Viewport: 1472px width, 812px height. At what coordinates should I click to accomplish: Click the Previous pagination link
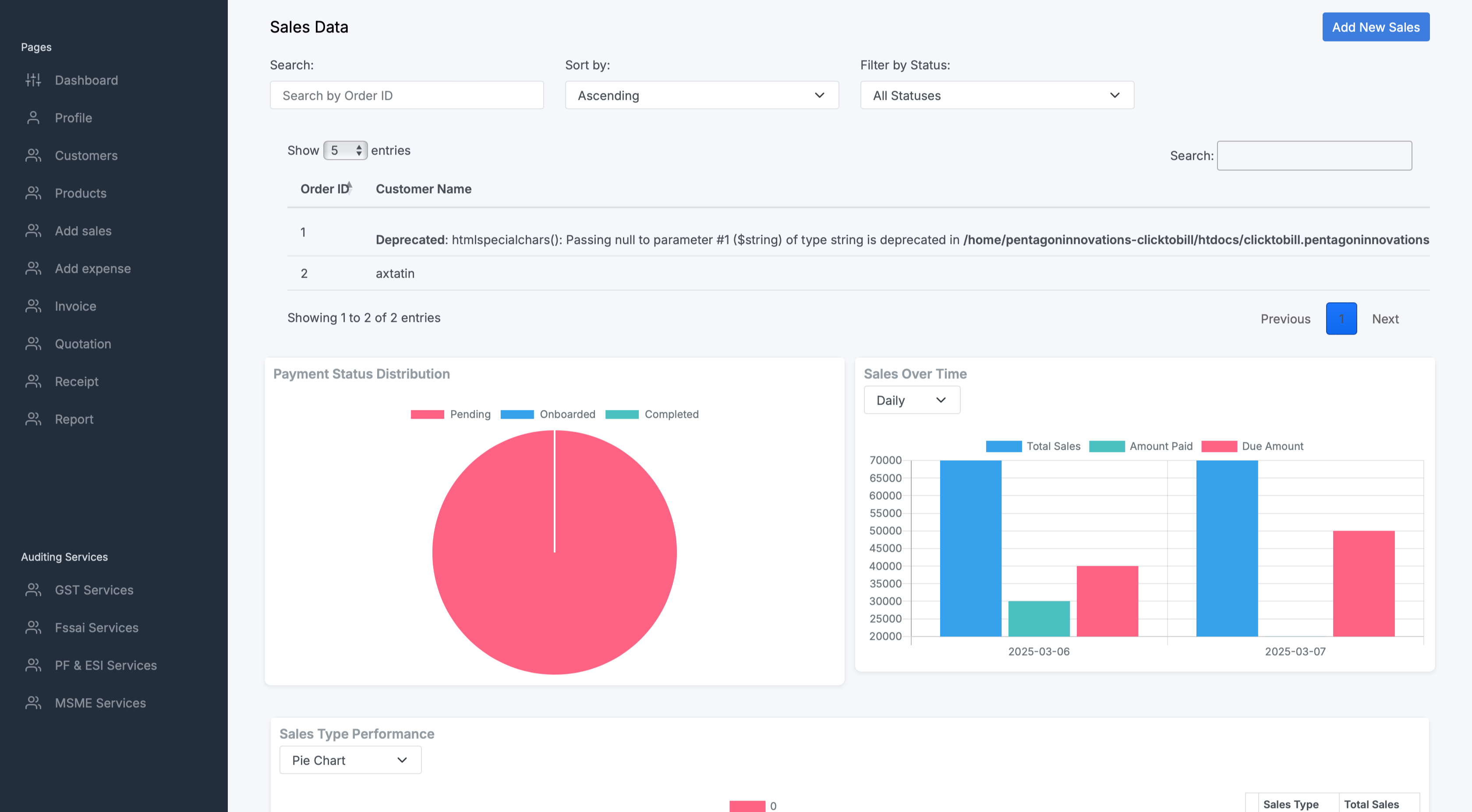[x=1285, y=319]
